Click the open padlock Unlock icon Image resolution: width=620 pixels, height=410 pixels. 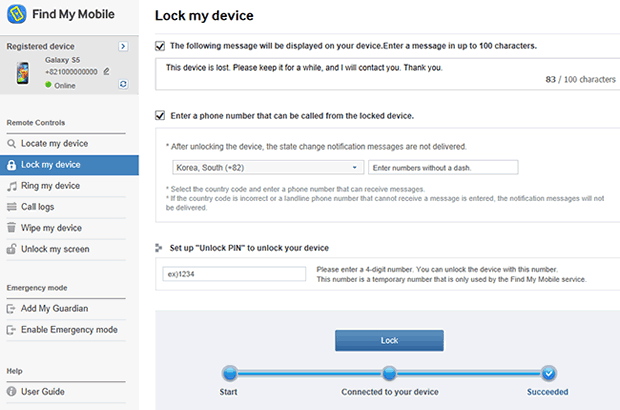click(x=11, y=249)
